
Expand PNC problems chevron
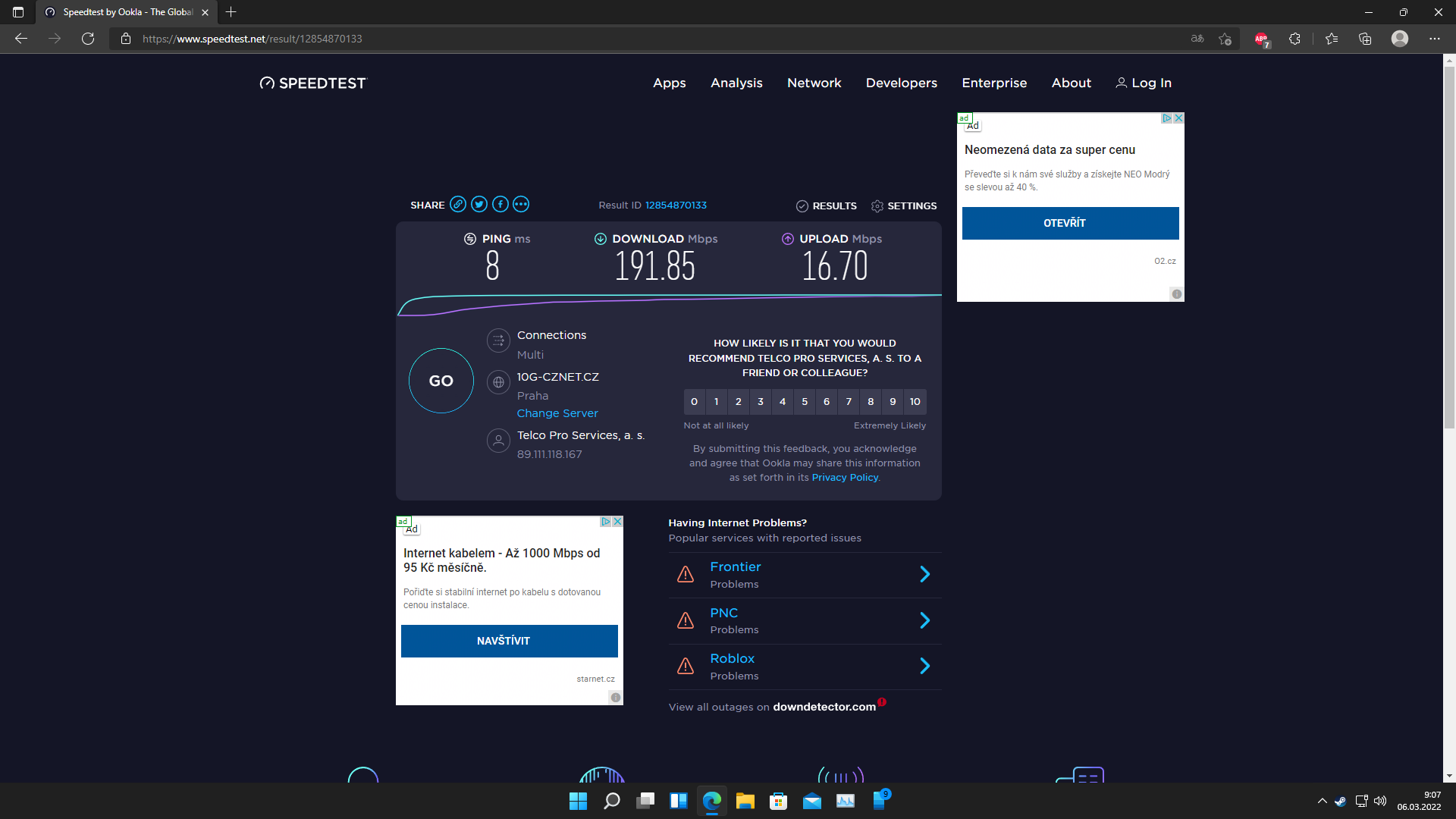tap(924, 621)
